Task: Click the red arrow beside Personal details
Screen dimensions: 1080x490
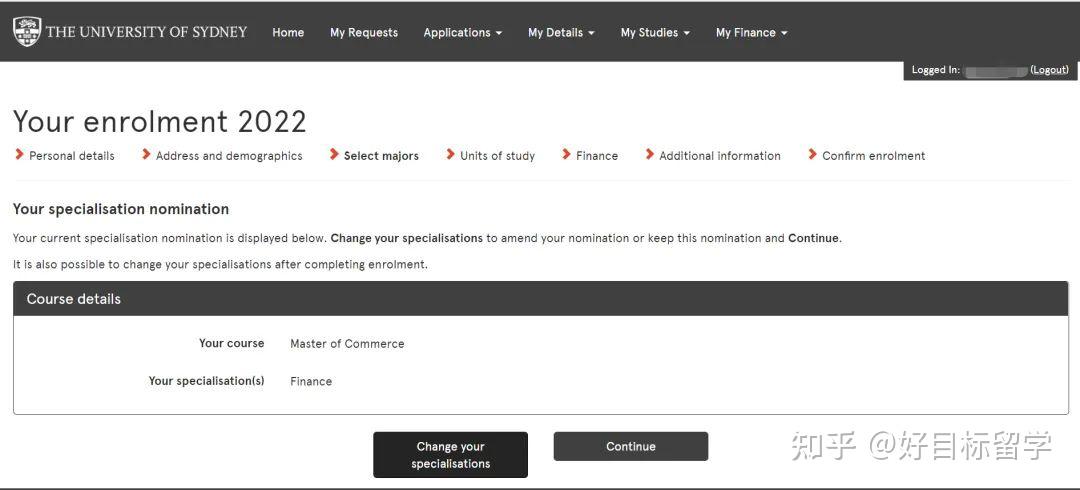Action: [19, 154]
